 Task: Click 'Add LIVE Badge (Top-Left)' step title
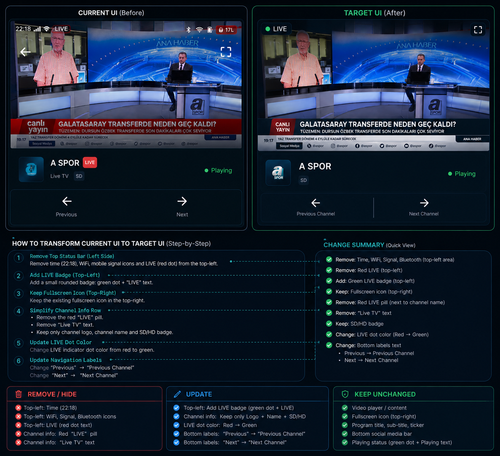(65, 275)
